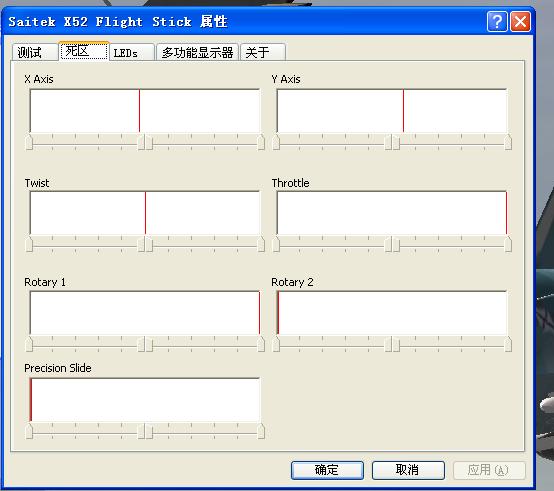Click the X Axis left edge slider handle
The width and height of the screenshot is (554, 491).
click(29, 142)
